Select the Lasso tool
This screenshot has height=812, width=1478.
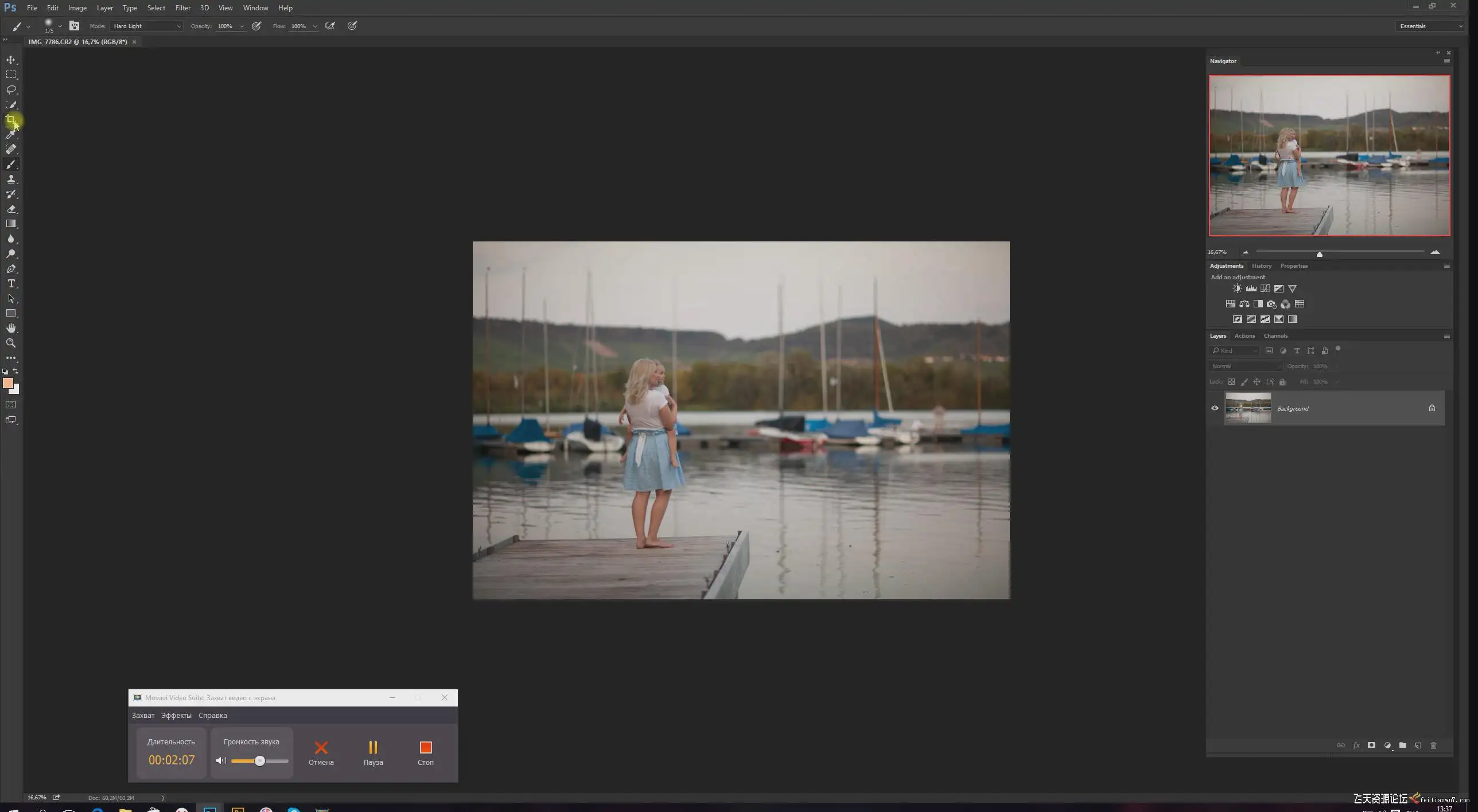(x=11, y=89)
